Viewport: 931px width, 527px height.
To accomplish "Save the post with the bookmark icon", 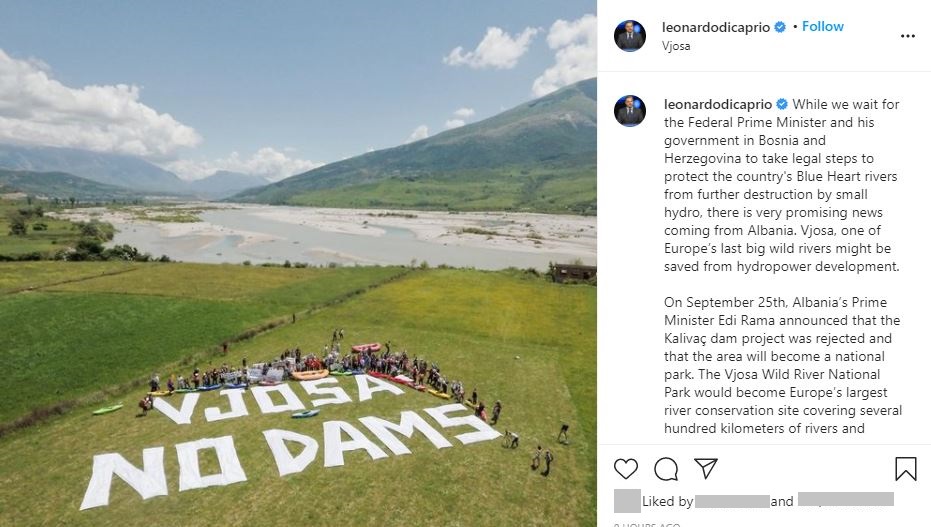I will (x=905, y=468).
